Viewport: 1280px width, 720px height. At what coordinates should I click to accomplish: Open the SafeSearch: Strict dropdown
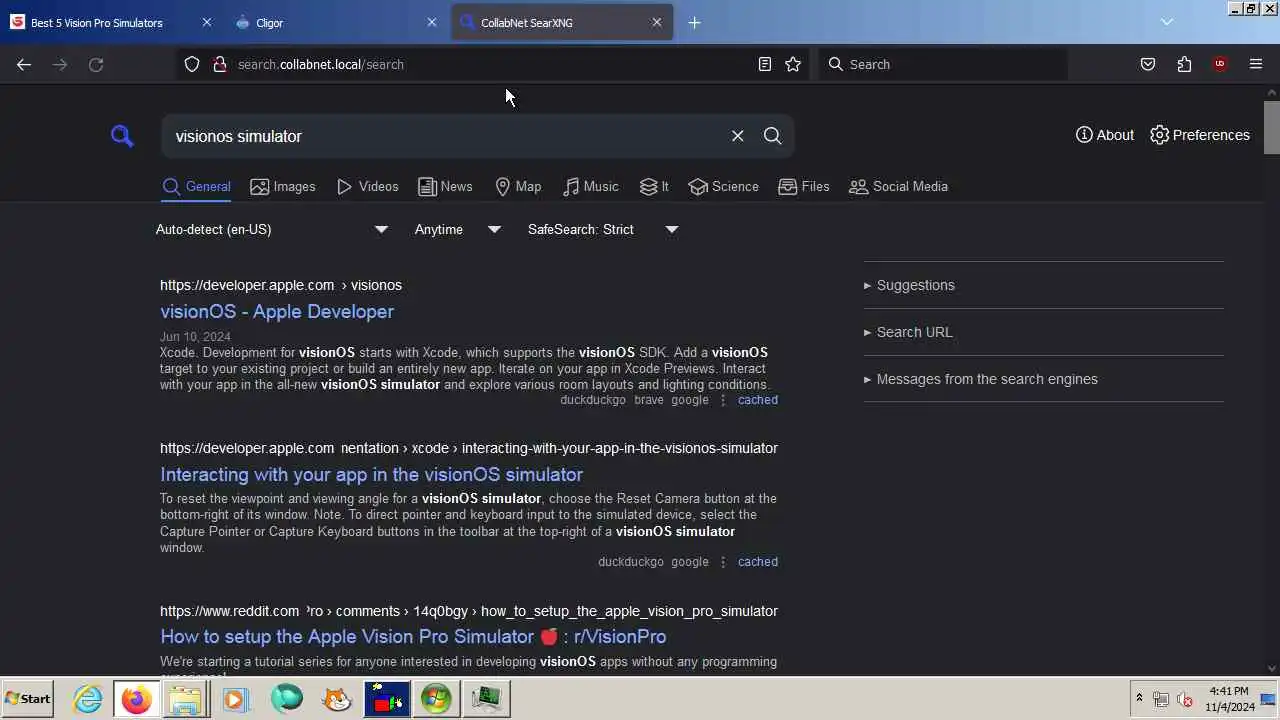pyautogui.click(x=603, y=229)
